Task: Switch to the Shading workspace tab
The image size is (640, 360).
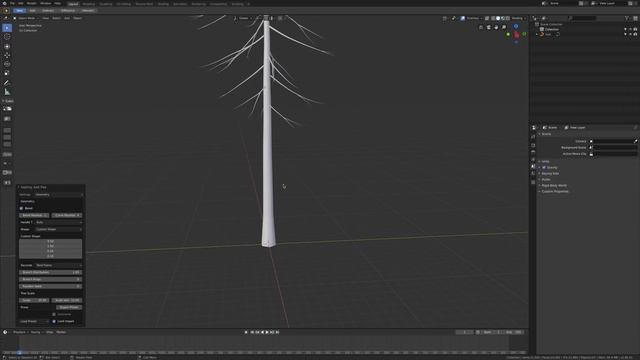Action: click(163, 4)
